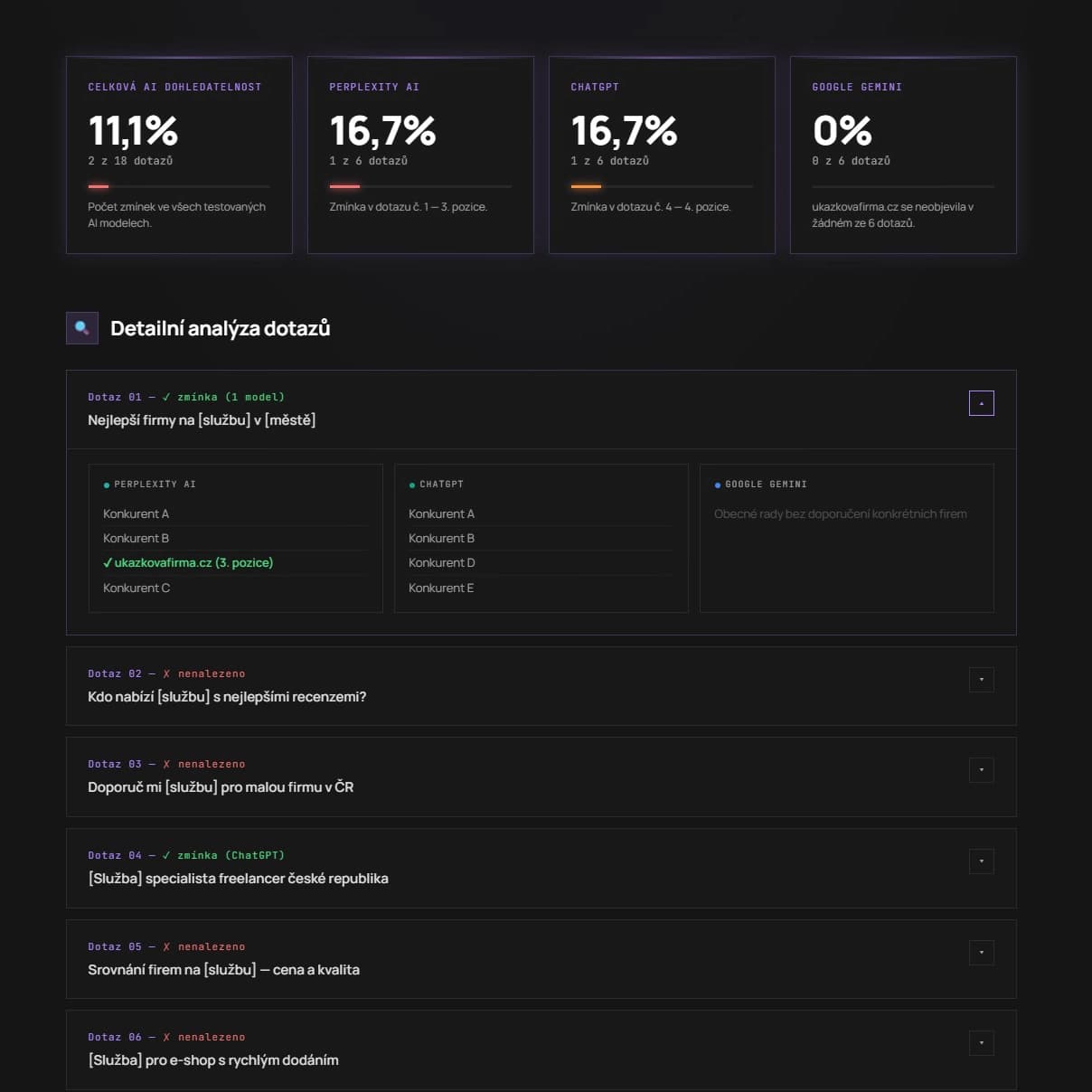Click question title Nejlepší firmy na [službu] v [městě]
The width and height of the screenshot is (1092, 1092).
[x=202, y=420]
